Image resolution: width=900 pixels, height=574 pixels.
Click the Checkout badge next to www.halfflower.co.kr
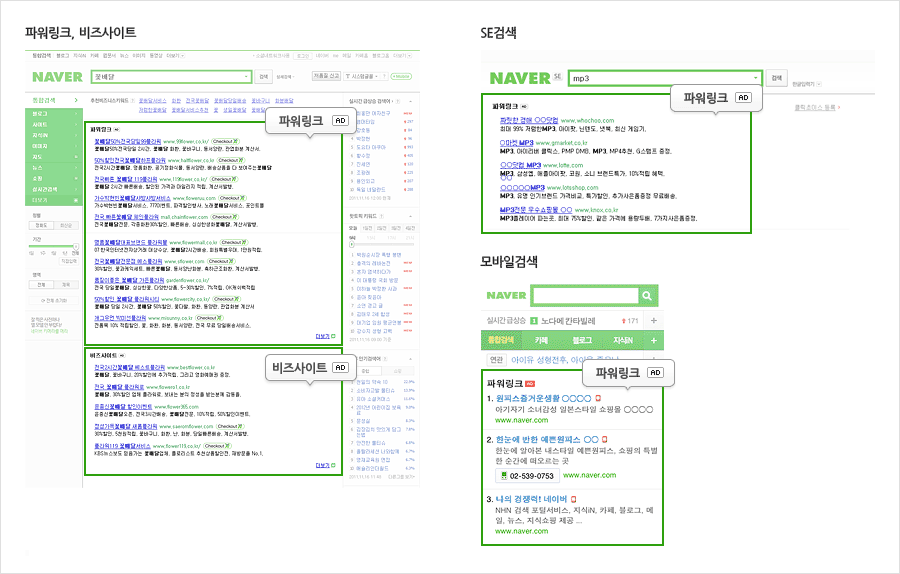coord(231,160)
